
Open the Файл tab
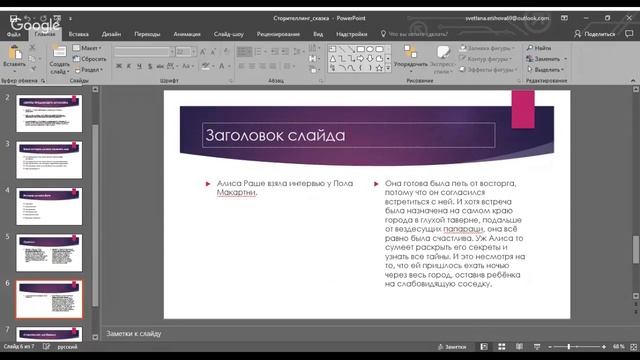tap(13, 34)
